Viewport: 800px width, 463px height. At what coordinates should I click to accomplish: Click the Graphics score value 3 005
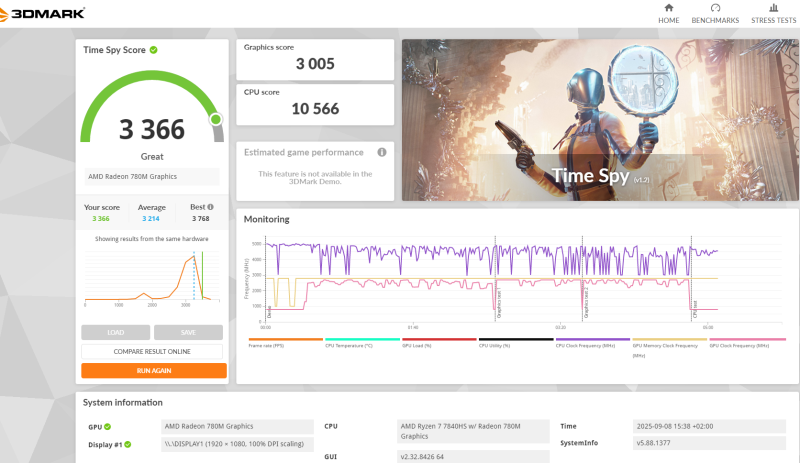click(x=315, y=64)
